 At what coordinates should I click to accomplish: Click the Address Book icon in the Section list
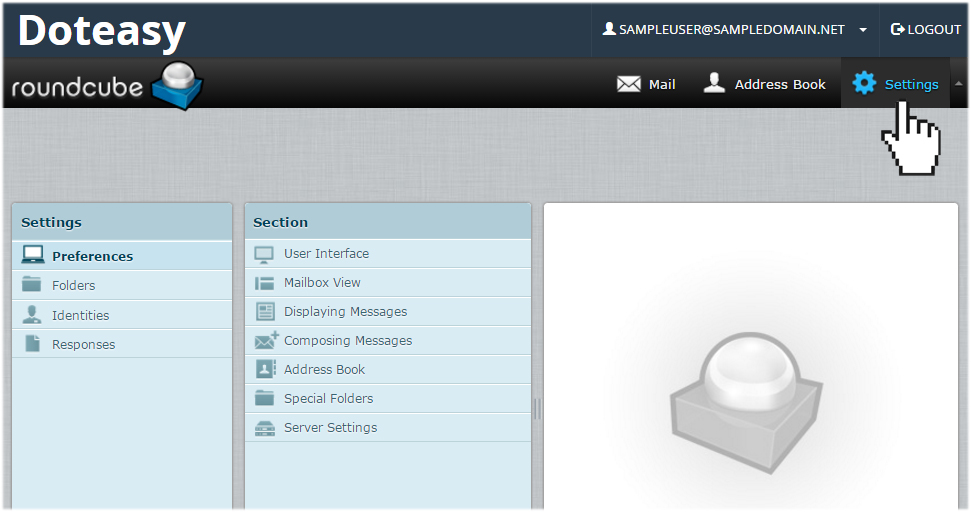click(266, 369)
